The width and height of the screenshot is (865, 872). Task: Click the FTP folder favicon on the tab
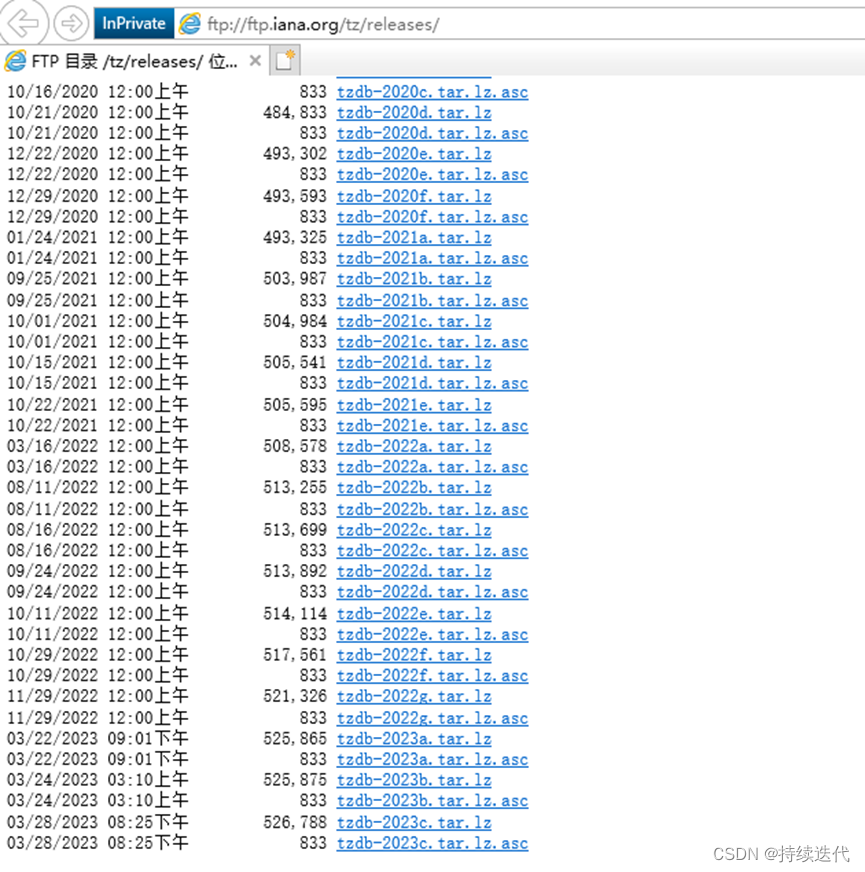(x=12, y=60)
